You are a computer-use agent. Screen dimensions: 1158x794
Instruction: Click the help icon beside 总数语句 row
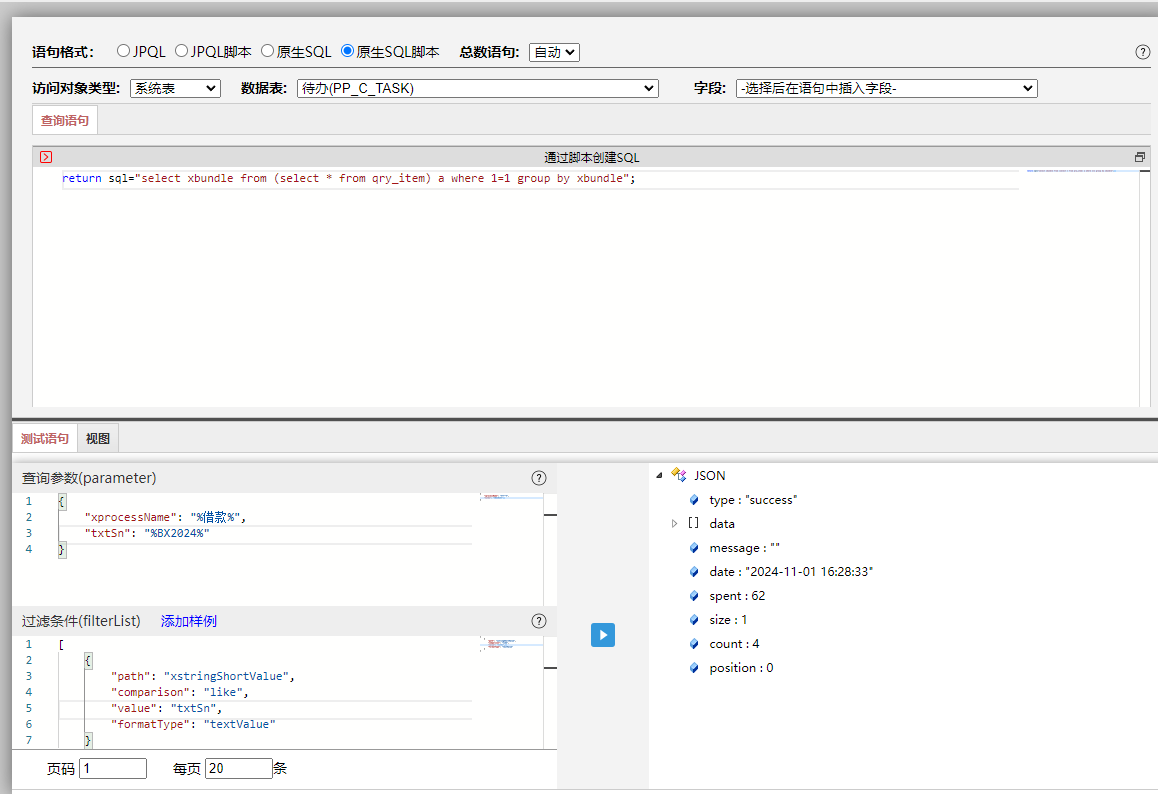pyautogui.click(x=1142, y=52)
